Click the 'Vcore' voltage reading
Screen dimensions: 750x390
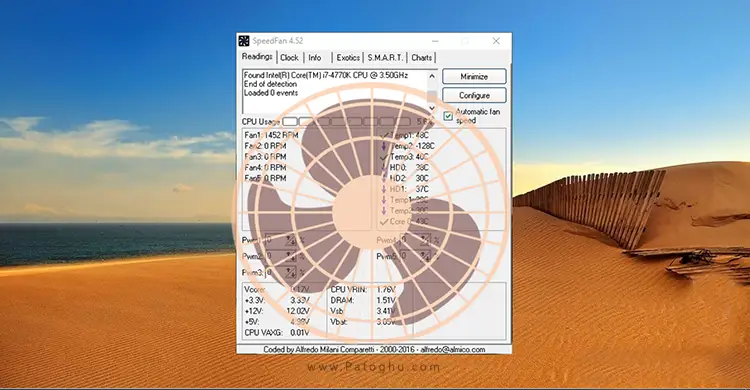pyautogui.click(x=276, y=290)
